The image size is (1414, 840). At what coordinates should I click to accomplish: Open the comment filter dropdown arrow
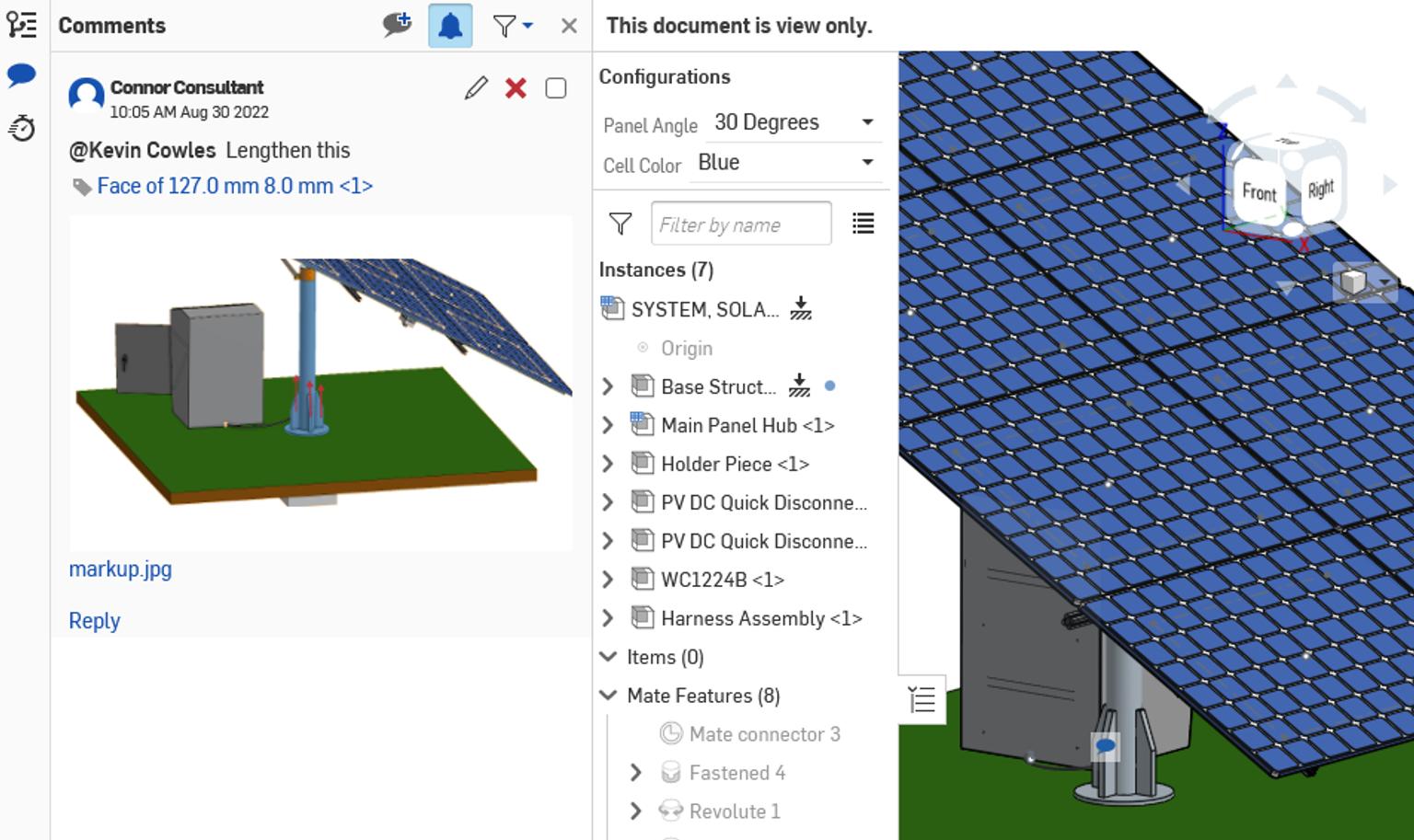[525, 25]
